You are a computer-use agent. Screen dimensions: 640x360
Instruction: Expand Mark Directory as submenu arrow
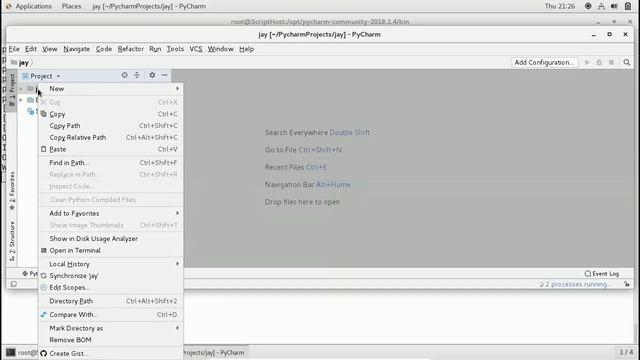tap(178, 328)
